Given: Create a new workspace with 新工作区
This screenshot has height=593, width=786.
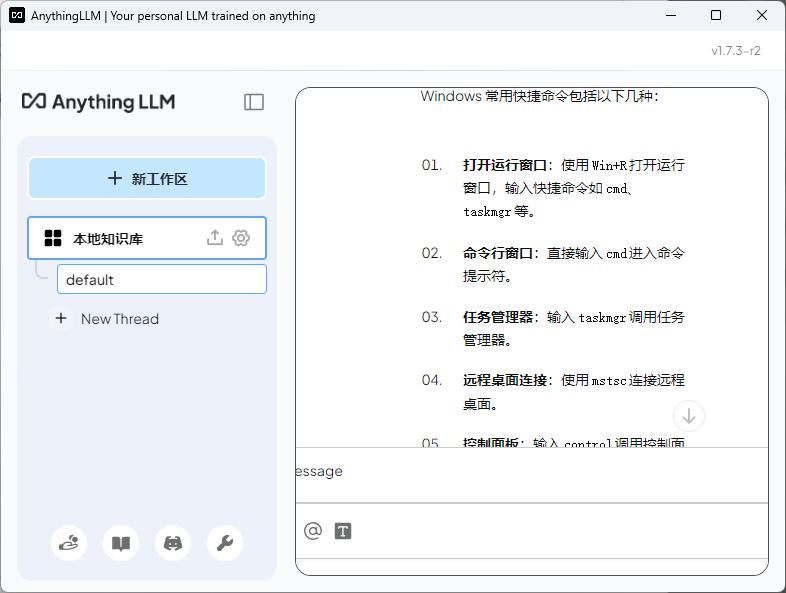Looking at the screenshot, I should pos(147,178).
